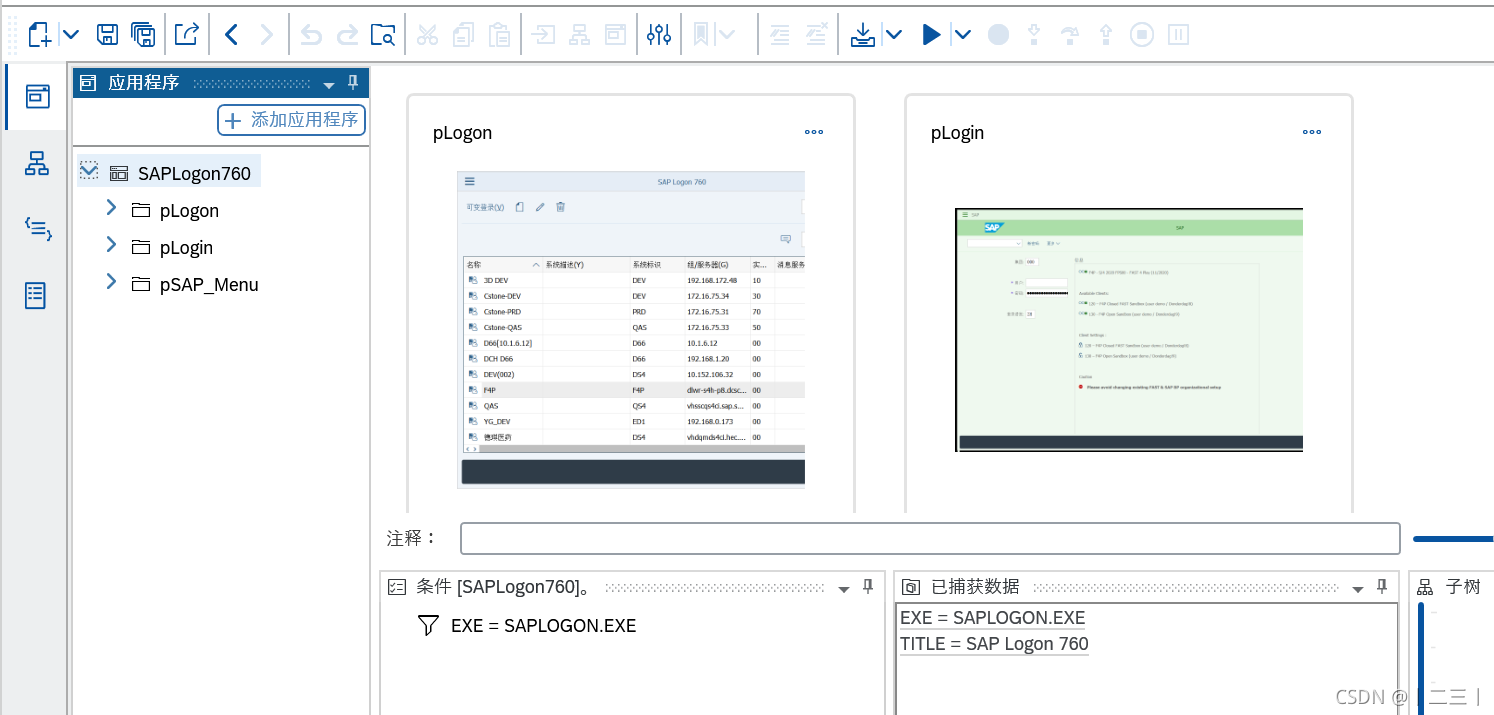Open the build dropdown arrow

894,35
